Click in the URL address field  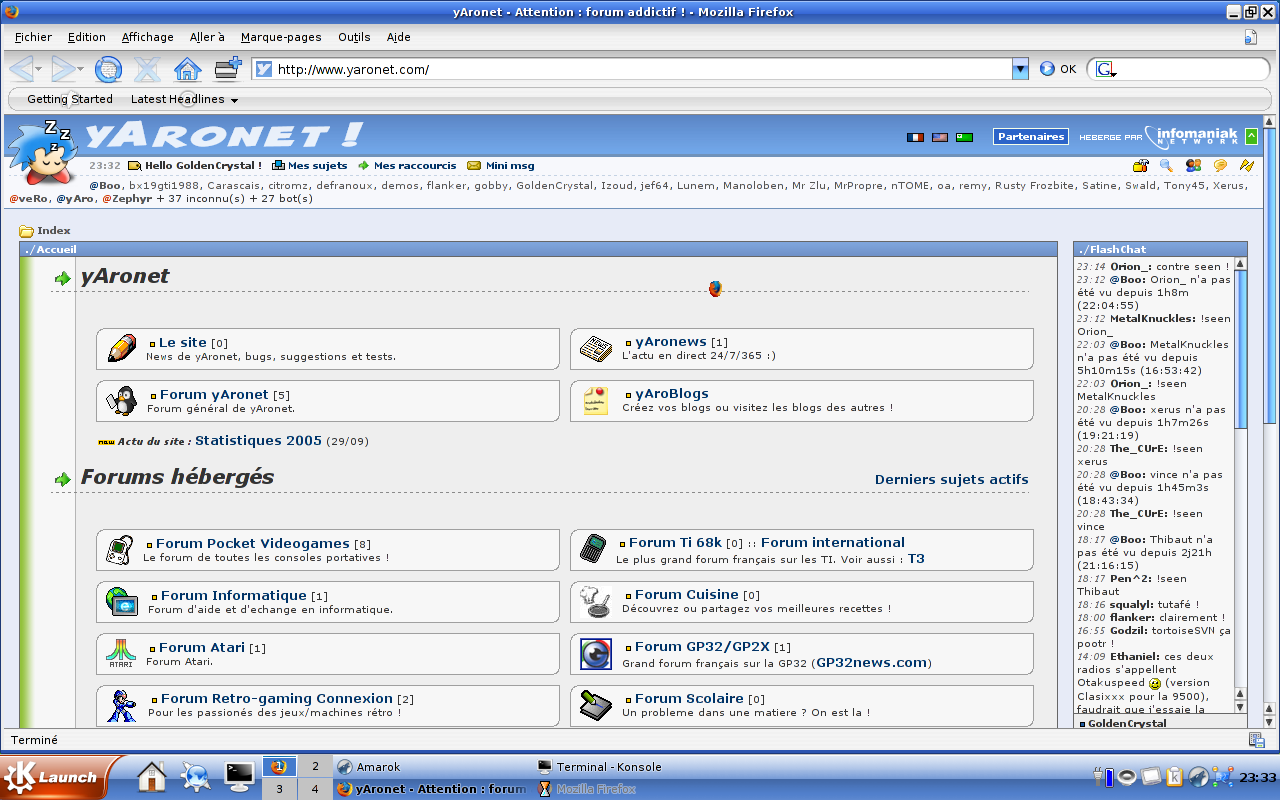point(641,69)
